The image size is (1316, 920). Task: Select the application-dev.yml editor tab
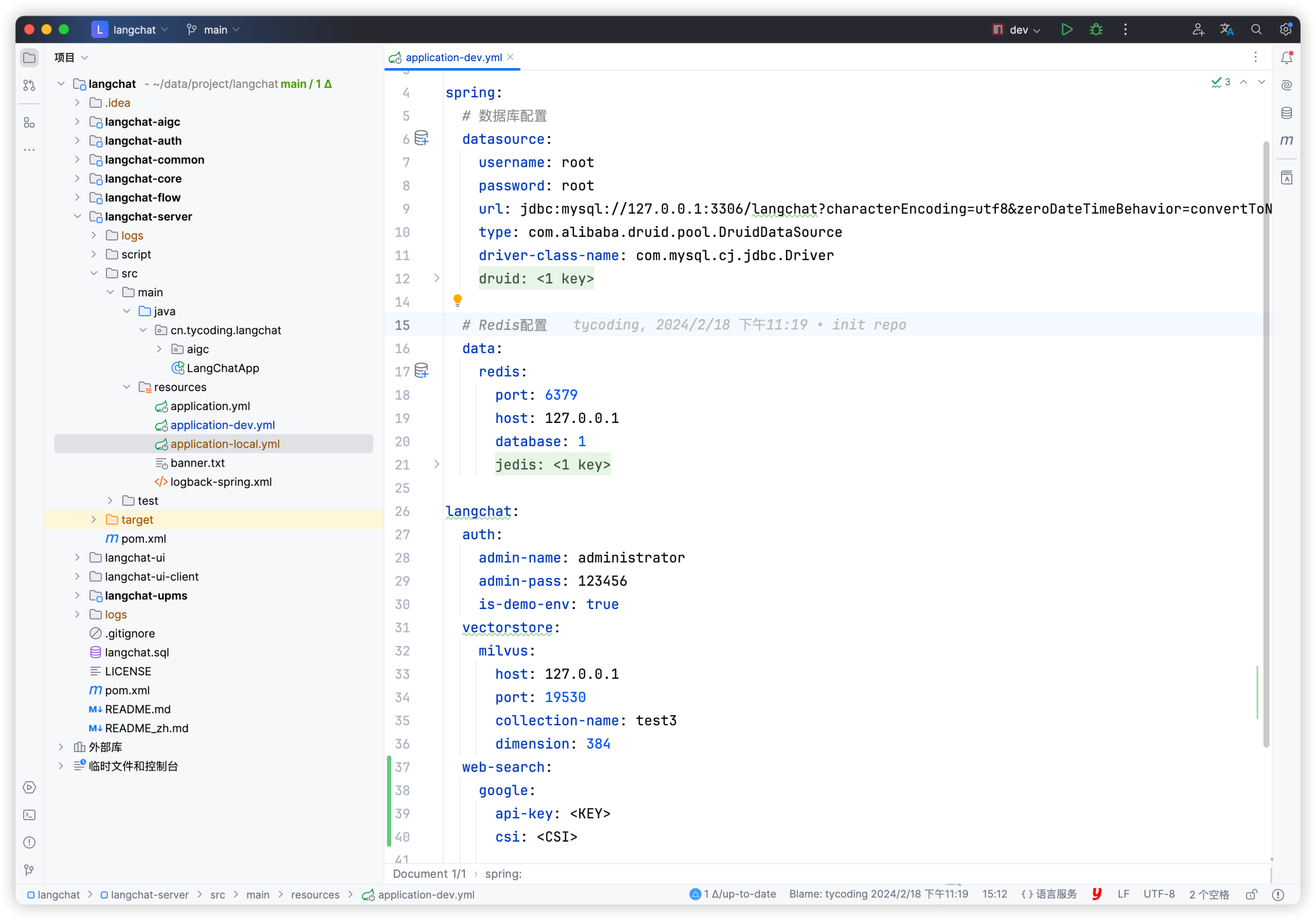click(x=453, y=58)
